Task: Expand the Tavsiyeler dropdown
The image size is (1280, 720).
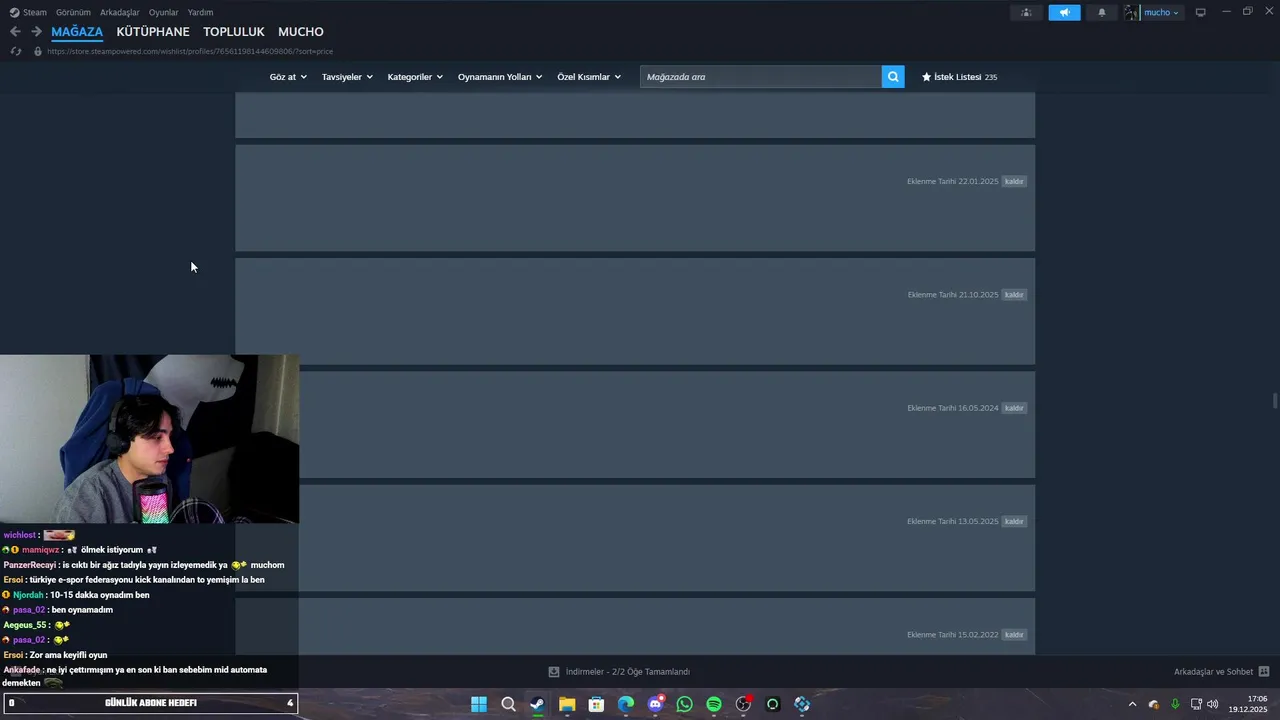Action: 347,77
